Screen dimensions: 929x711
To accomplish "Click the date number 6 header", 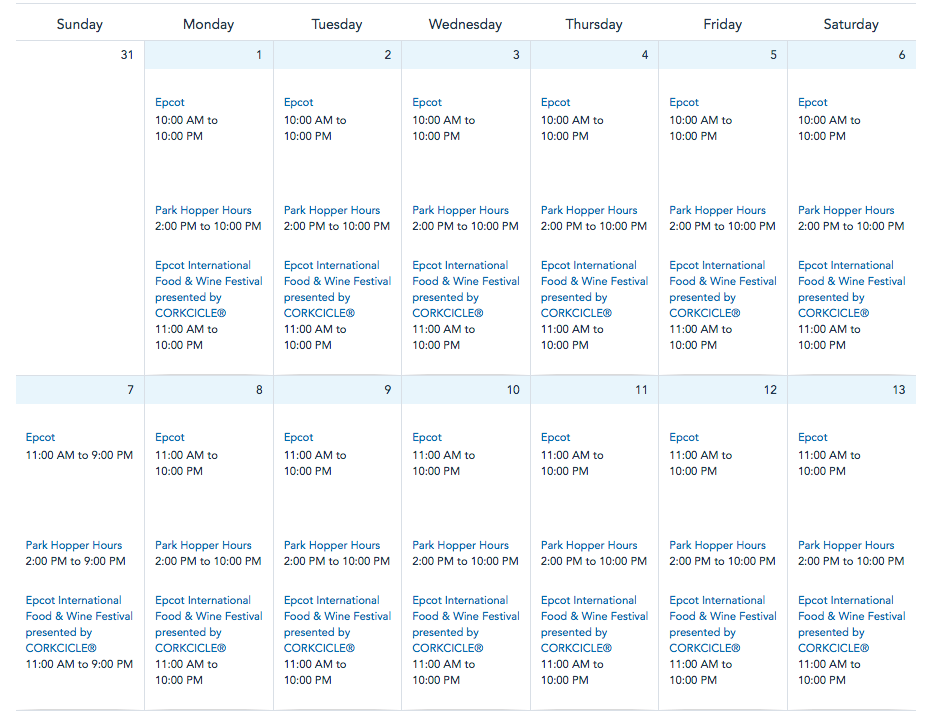I will [901, 55].
